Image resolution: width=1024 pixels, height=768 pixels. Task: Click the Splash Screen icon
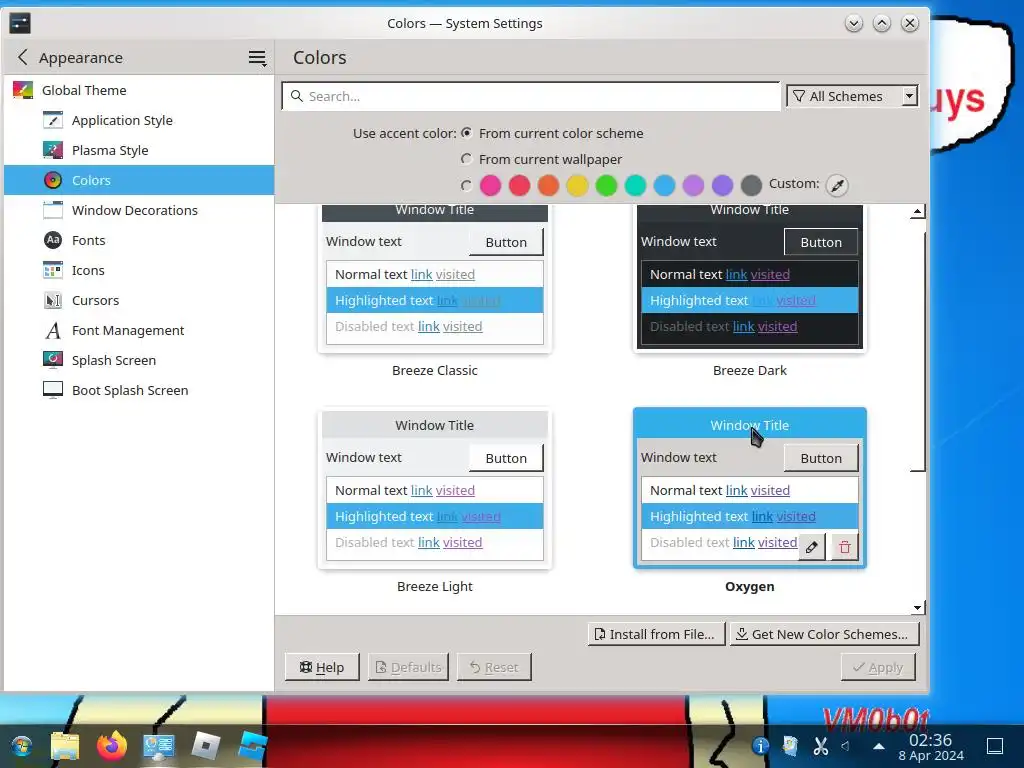tap(53, 360)
